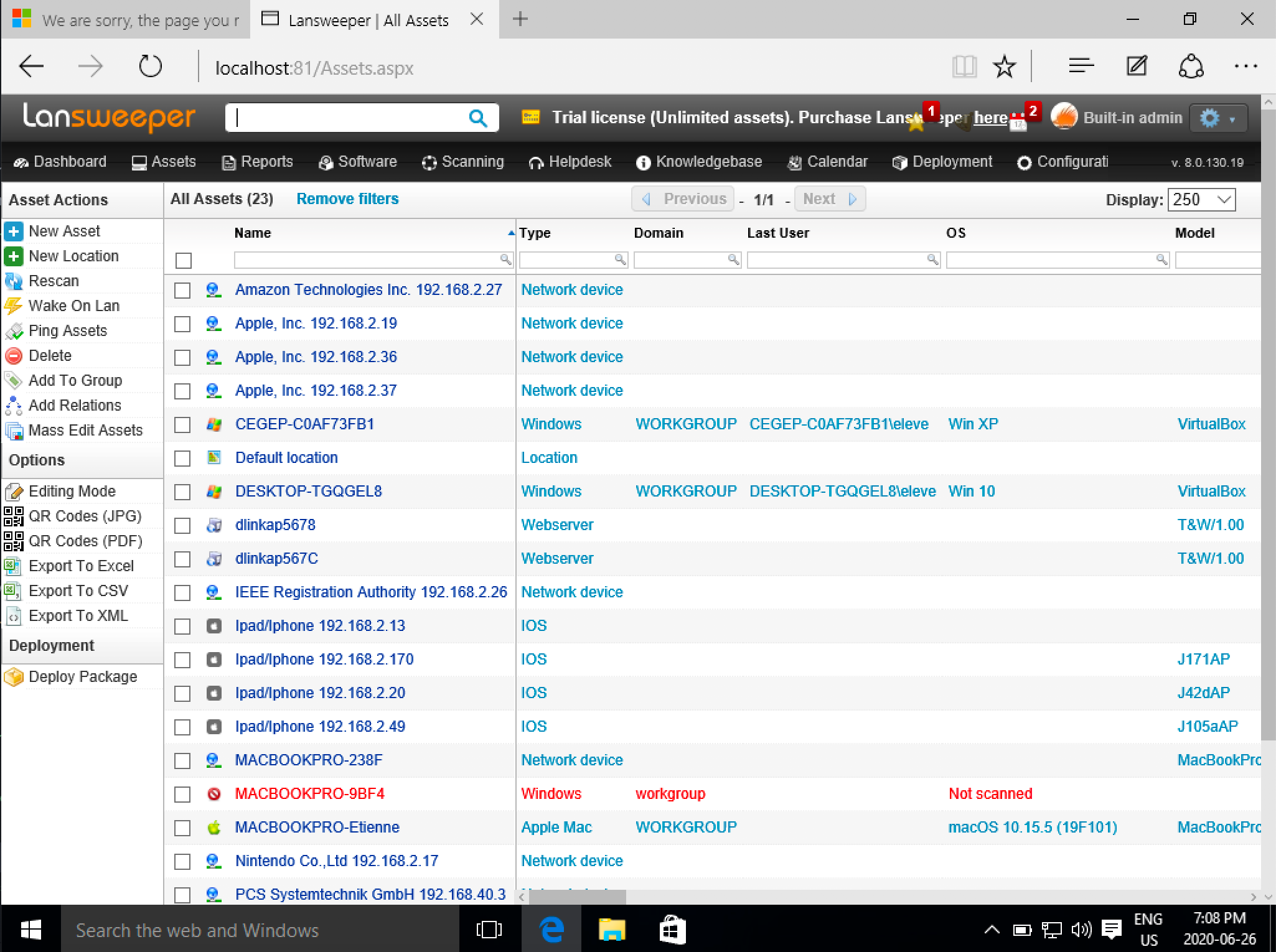
Task: Check the Apple, Inc. 192.168.2.19 row
Action: [182, 324]
